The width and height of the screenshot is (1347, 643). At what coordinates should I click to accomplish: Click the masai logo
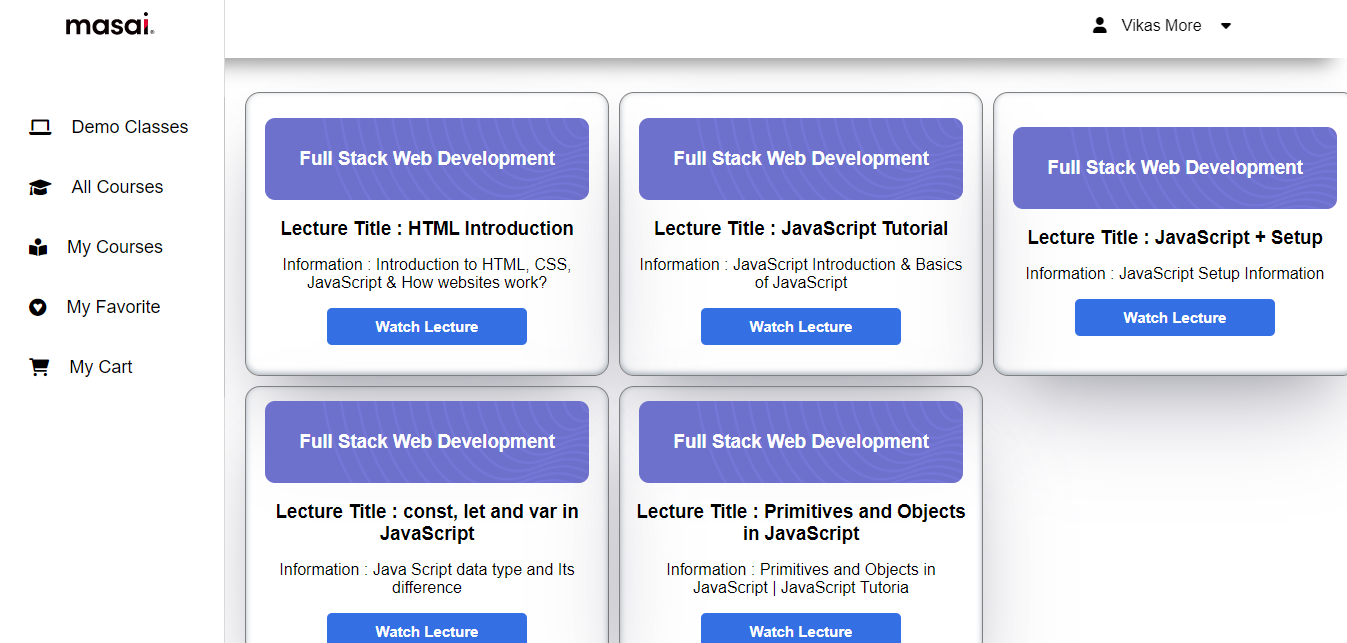coord(110,25)
